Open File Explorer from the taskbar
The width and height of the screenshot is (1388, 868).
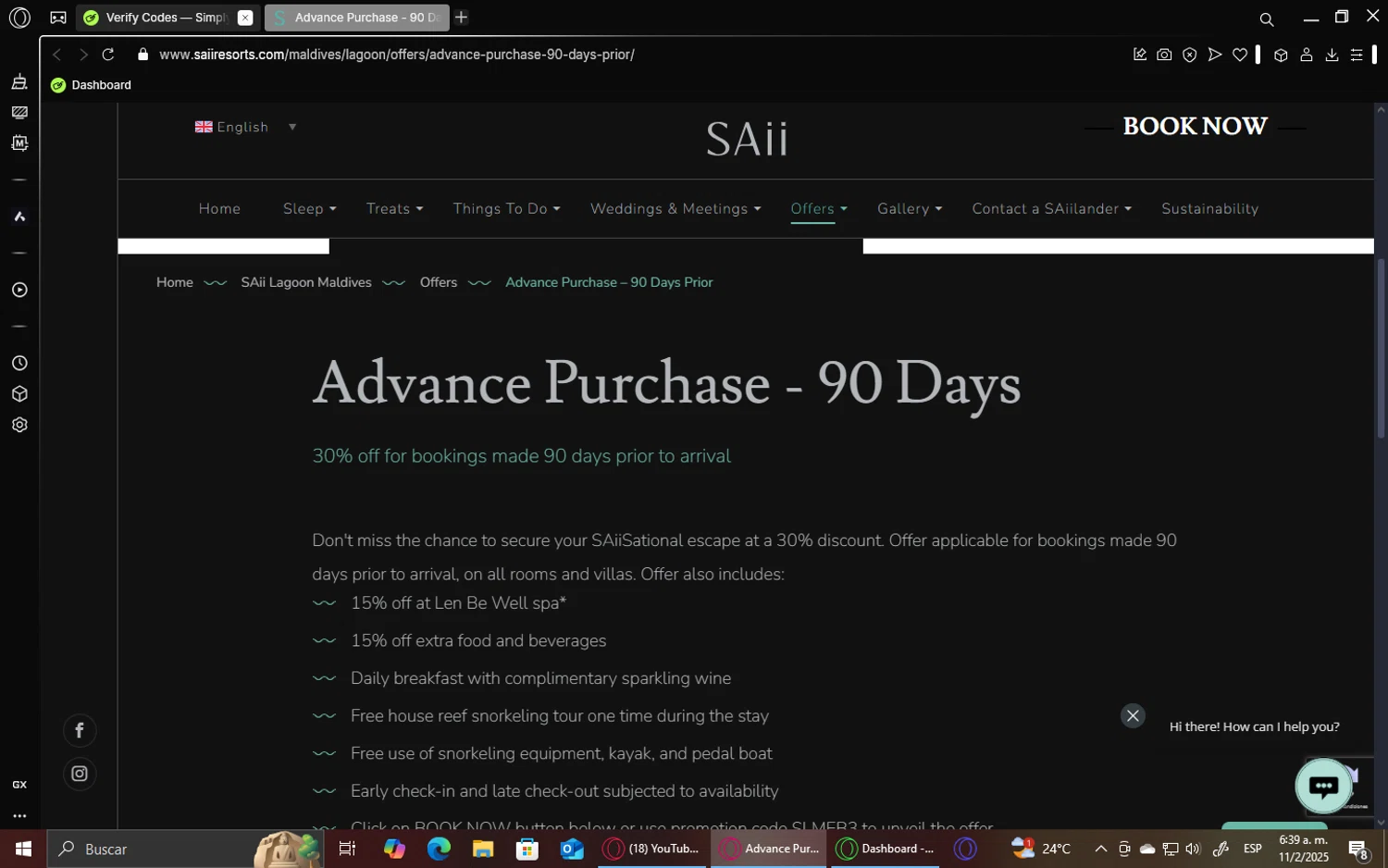point(483,849)
